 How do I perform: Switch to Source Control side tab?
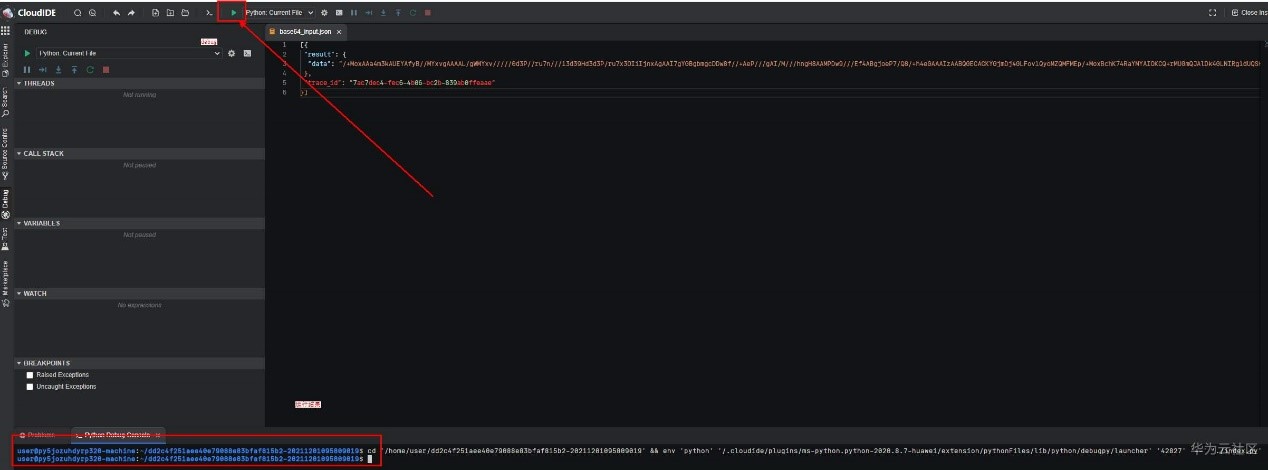[5, 154]
